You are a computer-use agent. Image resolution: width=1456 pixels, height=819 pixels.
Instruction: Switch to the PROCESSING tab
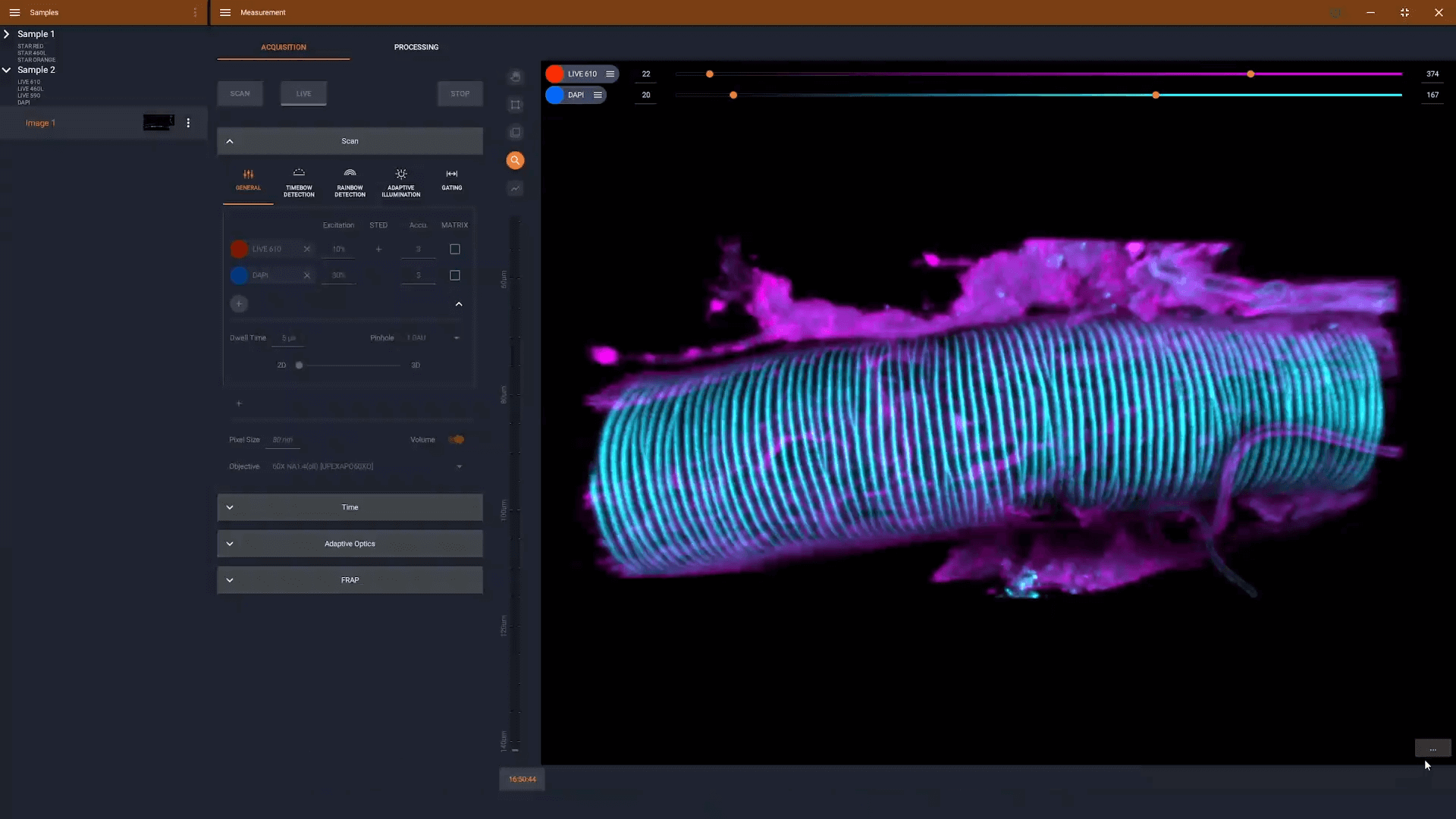[x=416, y=47]
